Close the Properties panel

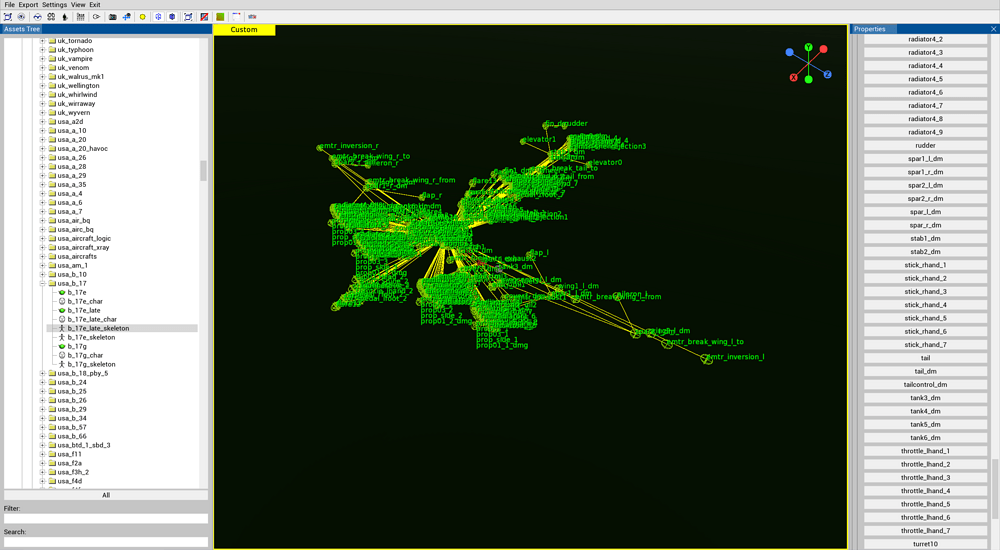993,29
